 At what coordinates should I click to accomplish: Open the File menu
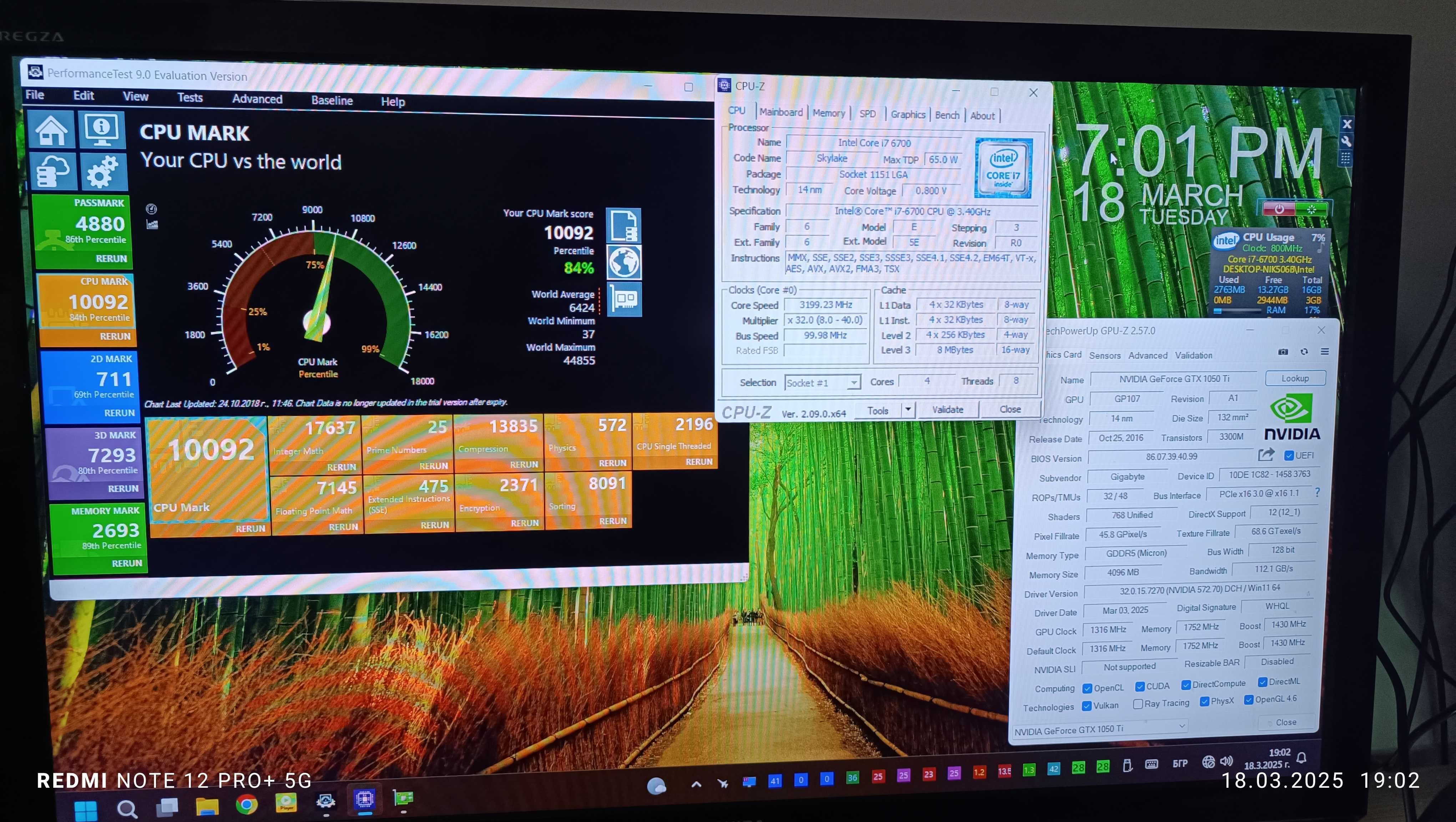pyautogui.click(x=35, y=94)
